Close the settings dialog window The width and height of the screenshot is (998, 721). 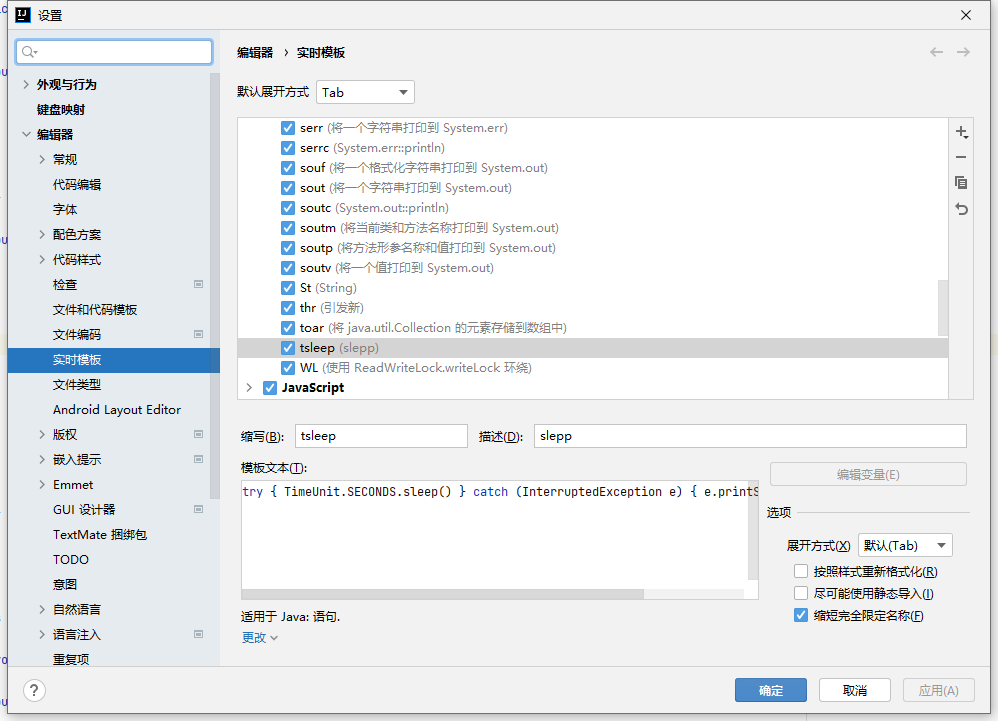(966, 15)
